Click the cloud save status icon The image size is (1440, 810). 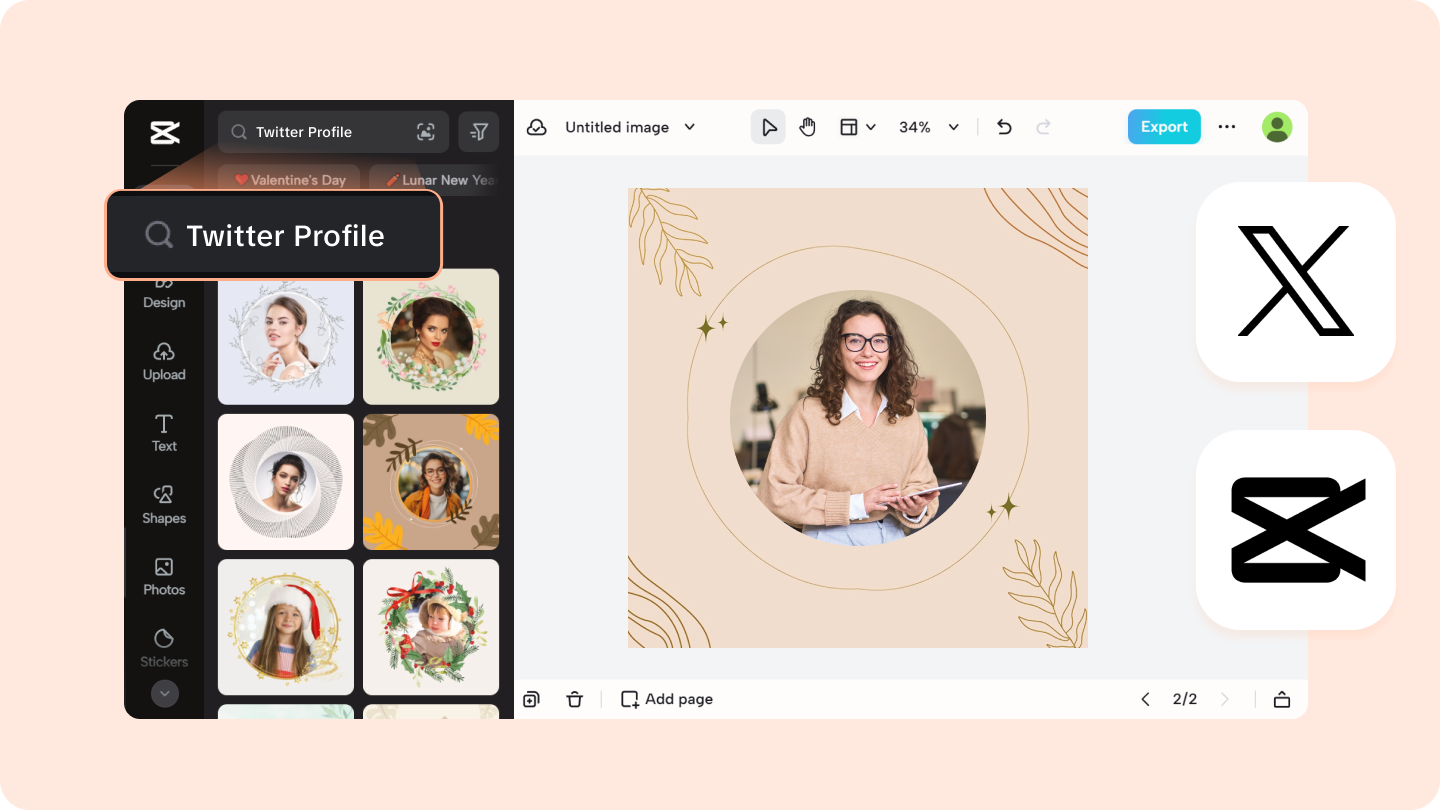click(x=537, y=127)
